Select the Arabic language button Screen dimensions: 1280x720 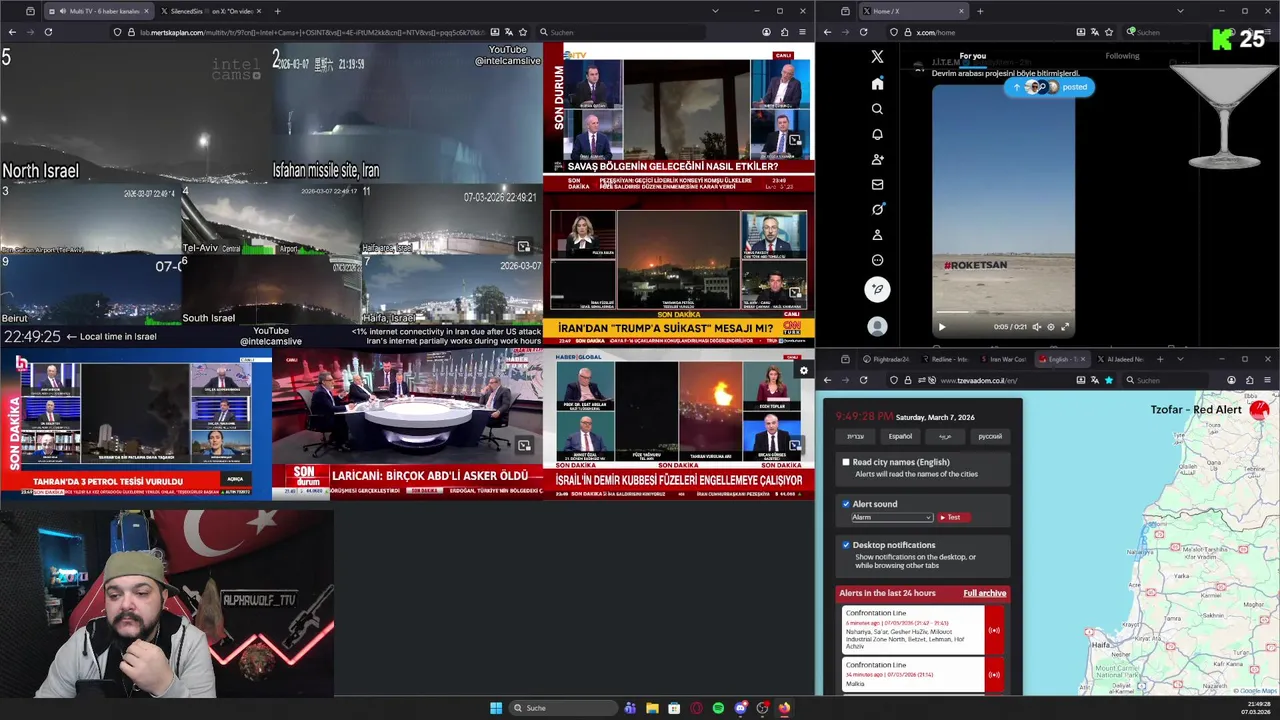(945, 436)
